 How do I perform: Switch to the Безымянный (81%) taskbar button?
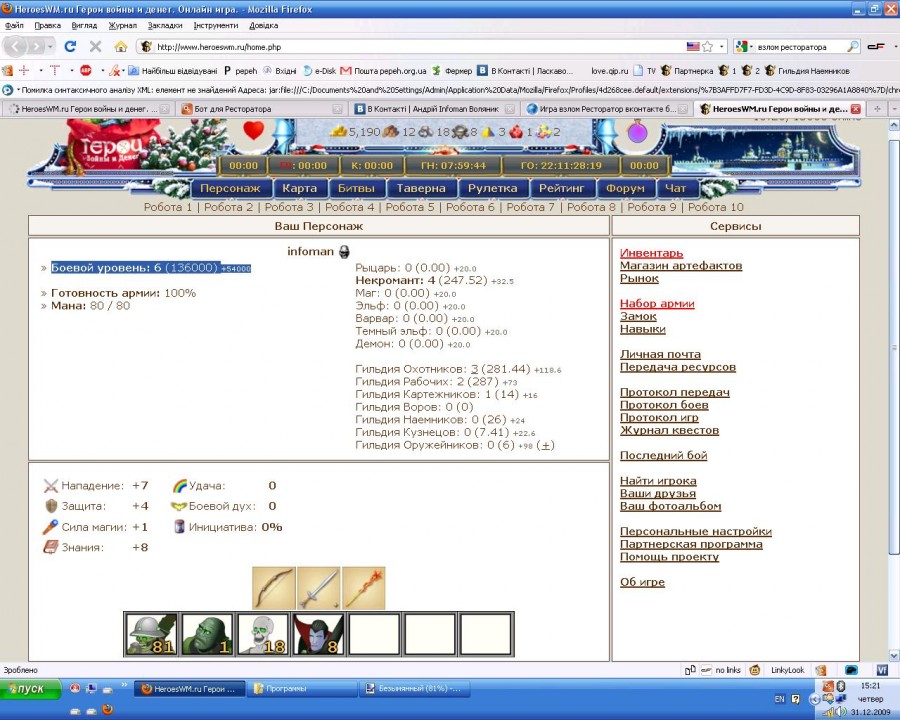(414, 689)
